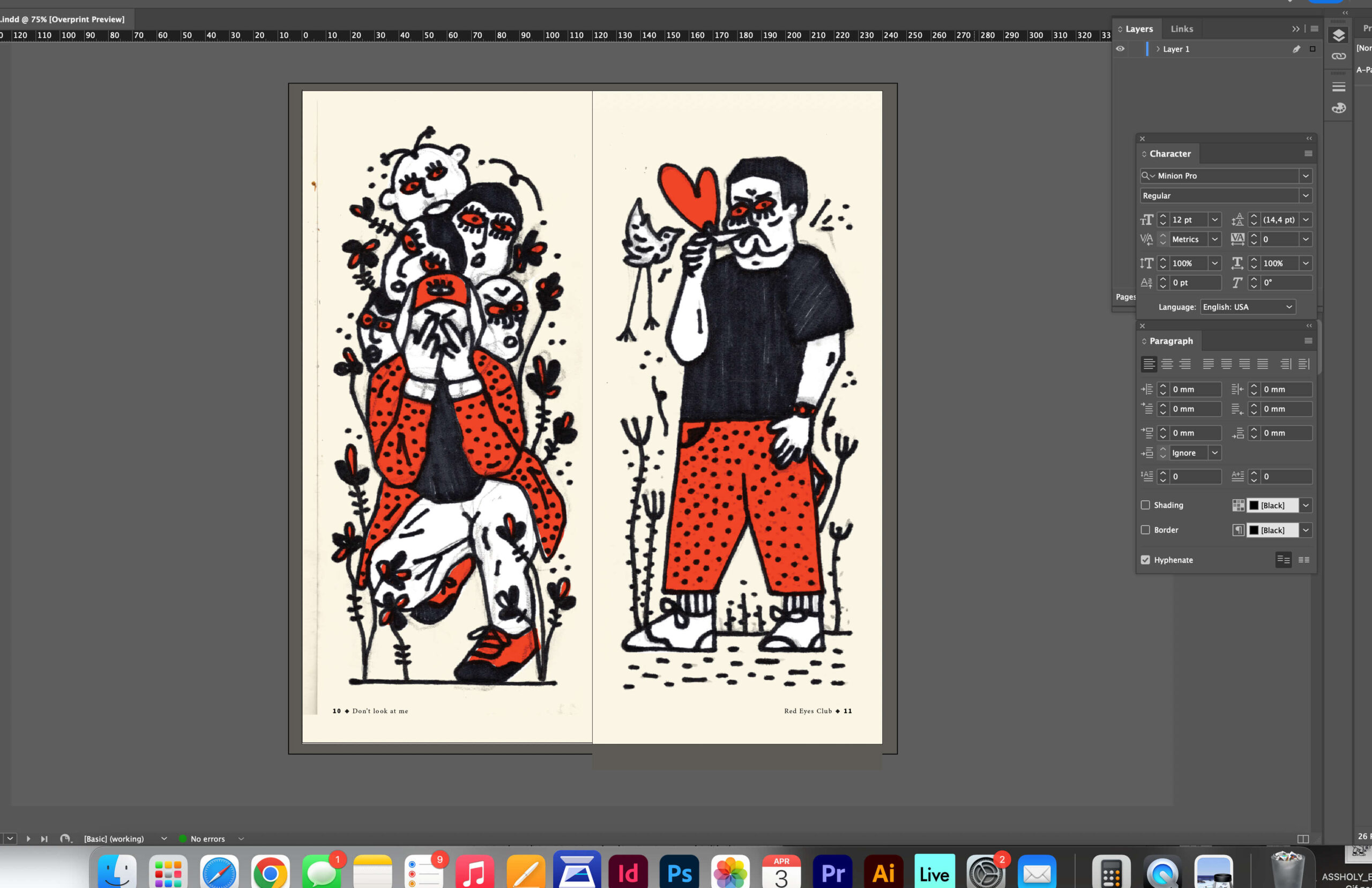Open the Layers panel dock icon
This screenshot has height=888, width=1372.
[1339, 35]
